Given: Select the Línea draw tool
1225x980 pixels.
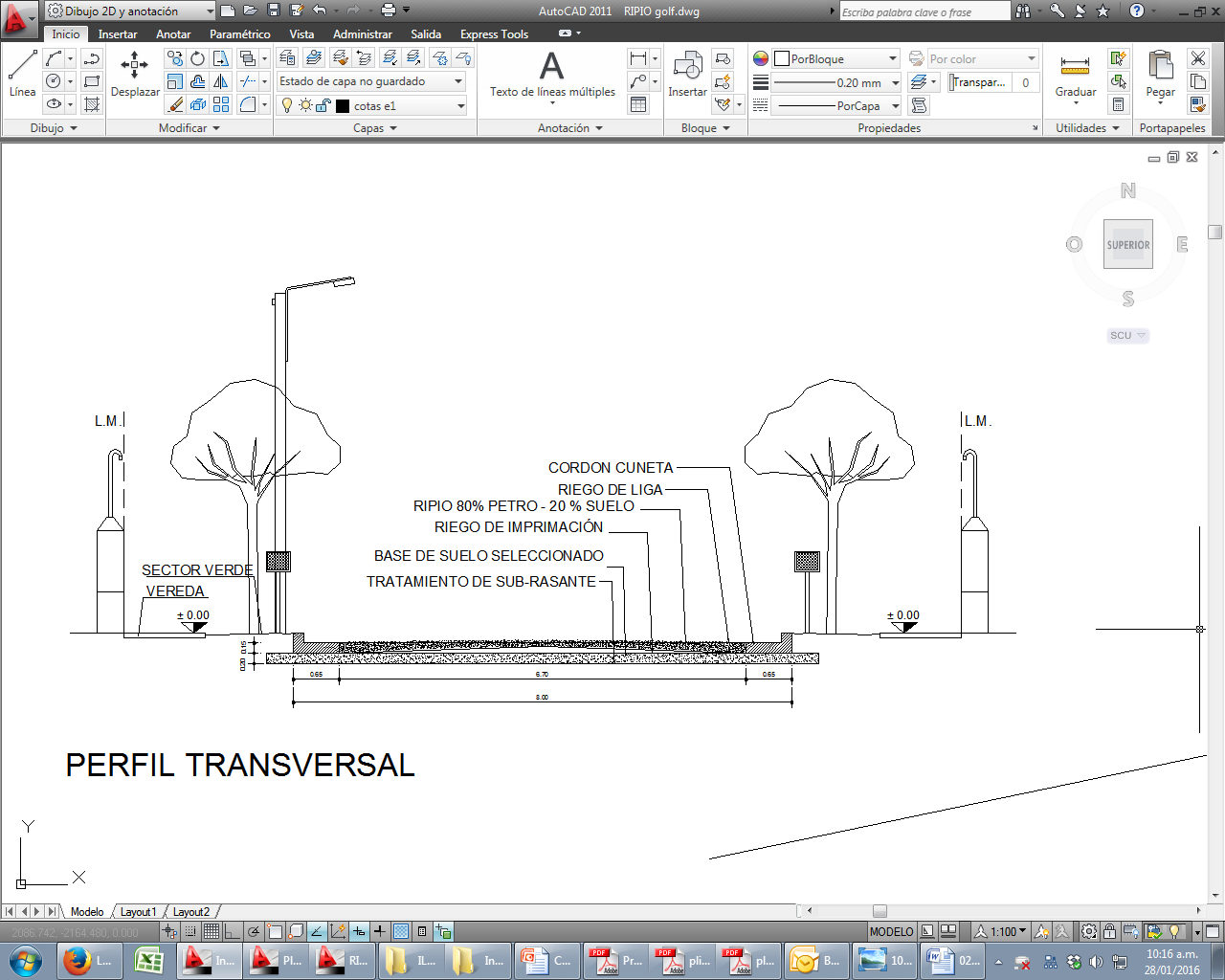Looking at the screenshot, I should click(x=22, y=75).
